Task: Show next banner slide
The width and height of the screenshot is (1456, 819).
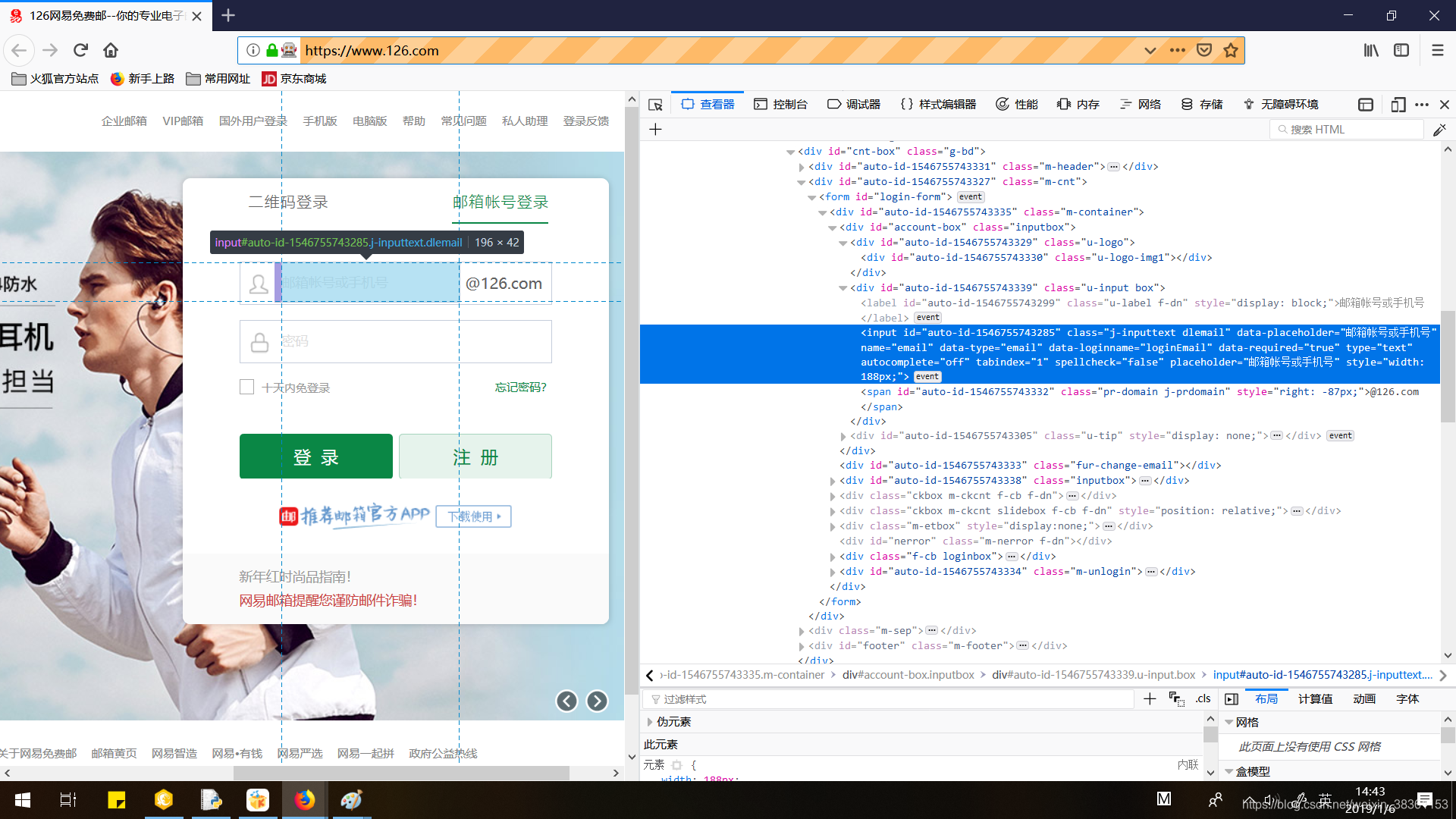Action: (598, 701)
